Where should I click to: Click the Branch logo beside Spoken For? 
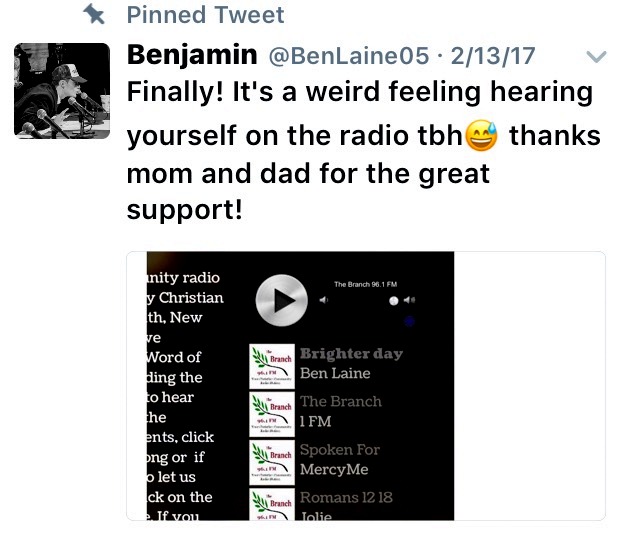(x=272, y=460)
